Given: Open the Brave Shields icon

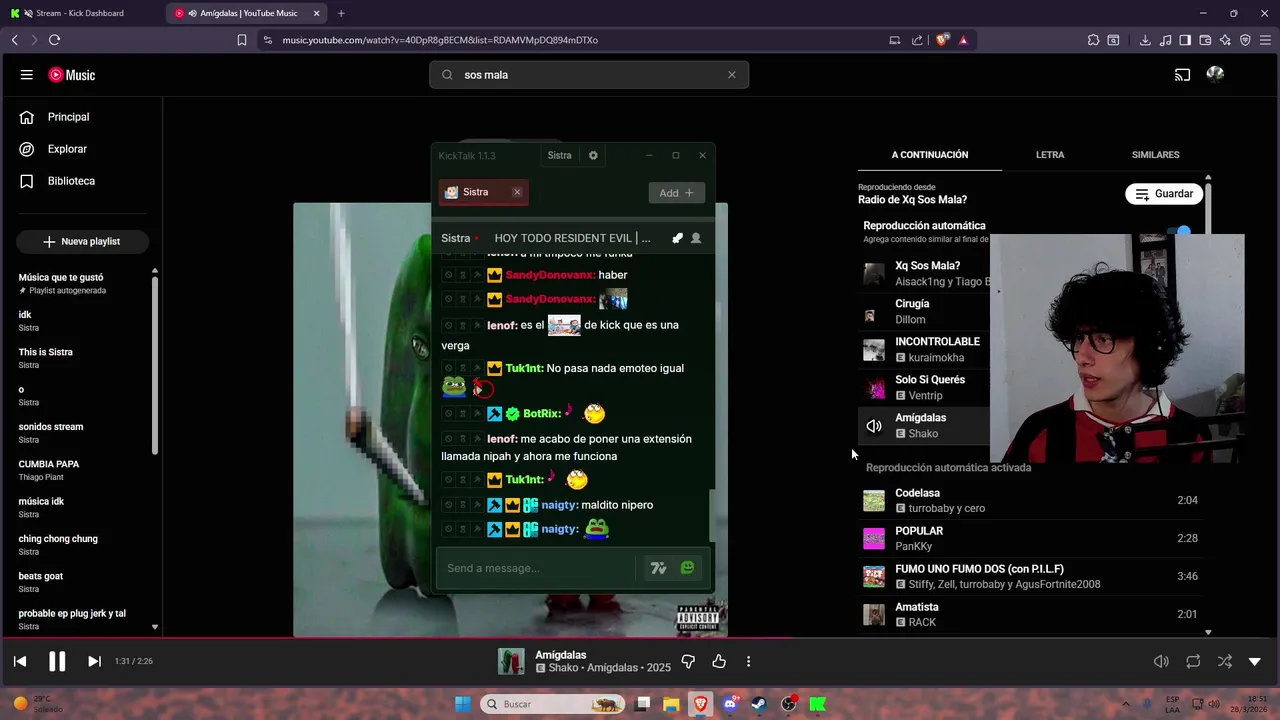Looking at the screenshot, I should (942, 40).
